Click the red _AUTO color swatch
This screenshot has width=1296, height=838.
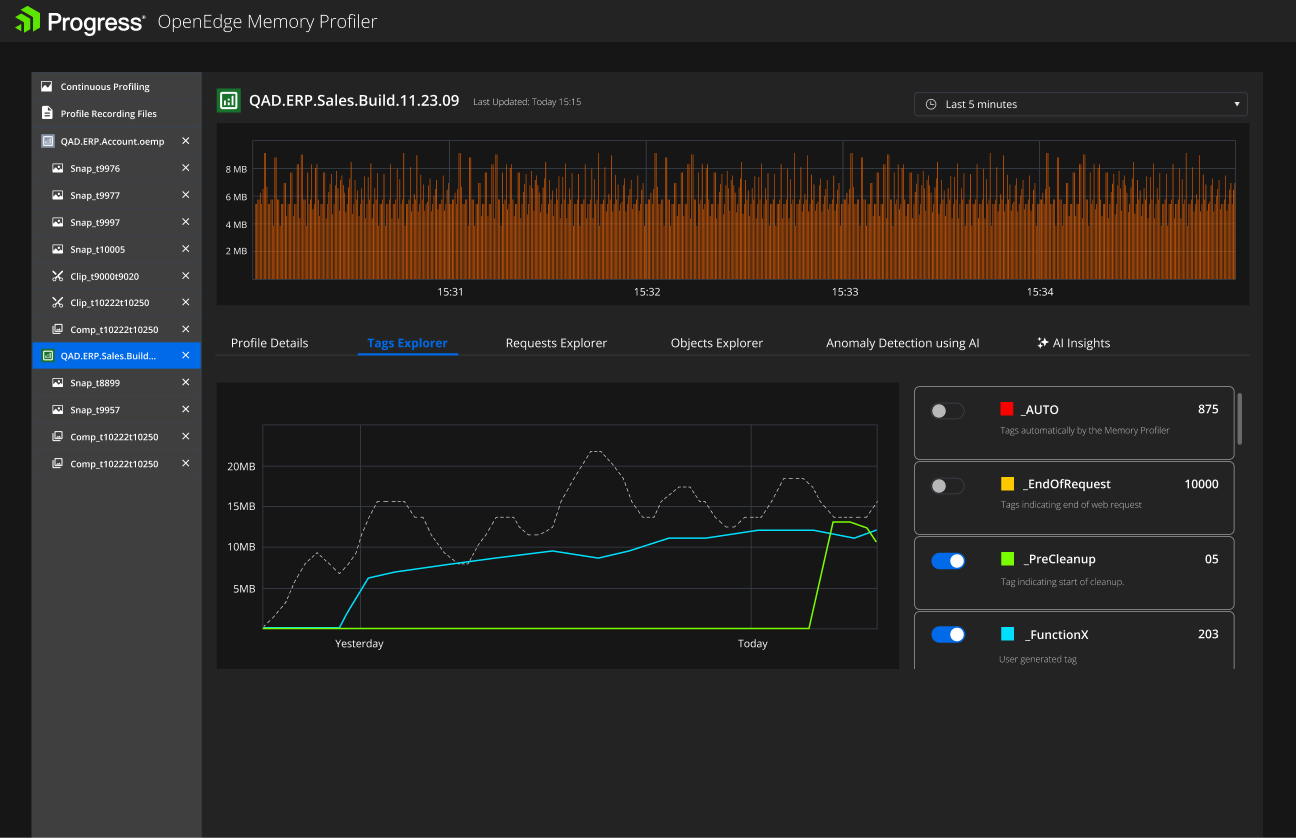1007,409
